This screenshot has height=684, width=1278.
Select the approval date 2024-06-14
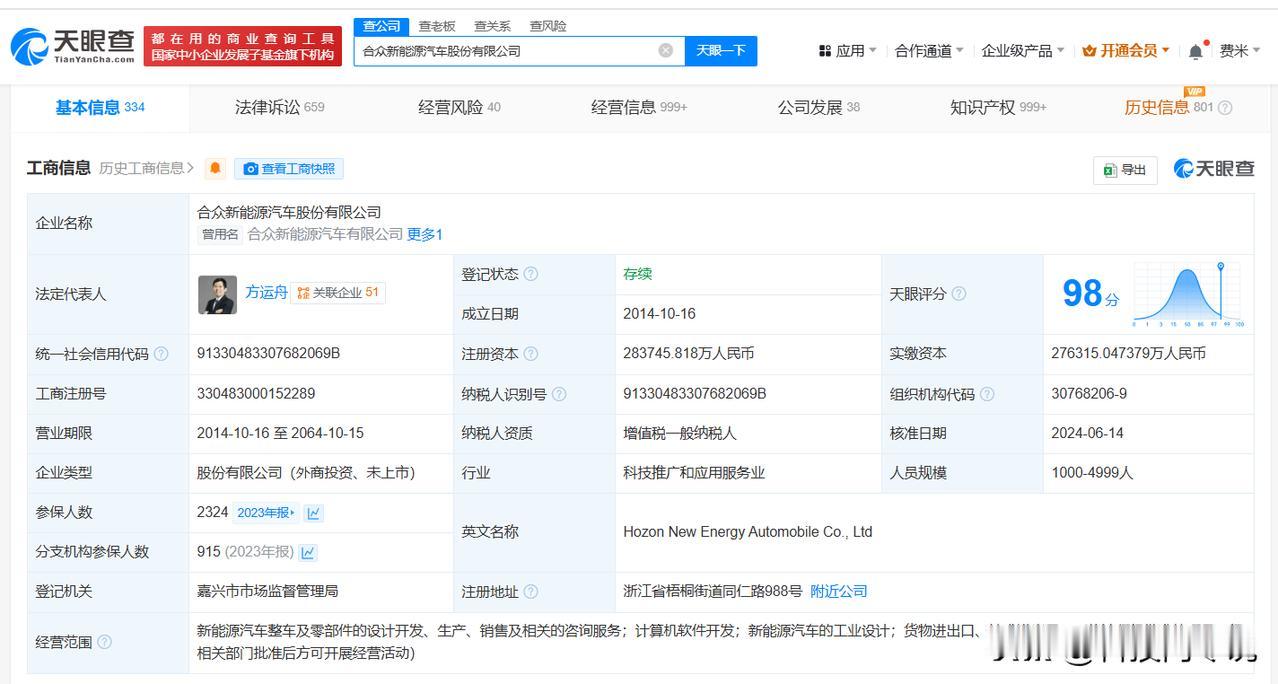pyautogui.click(x=1087, y=433)
